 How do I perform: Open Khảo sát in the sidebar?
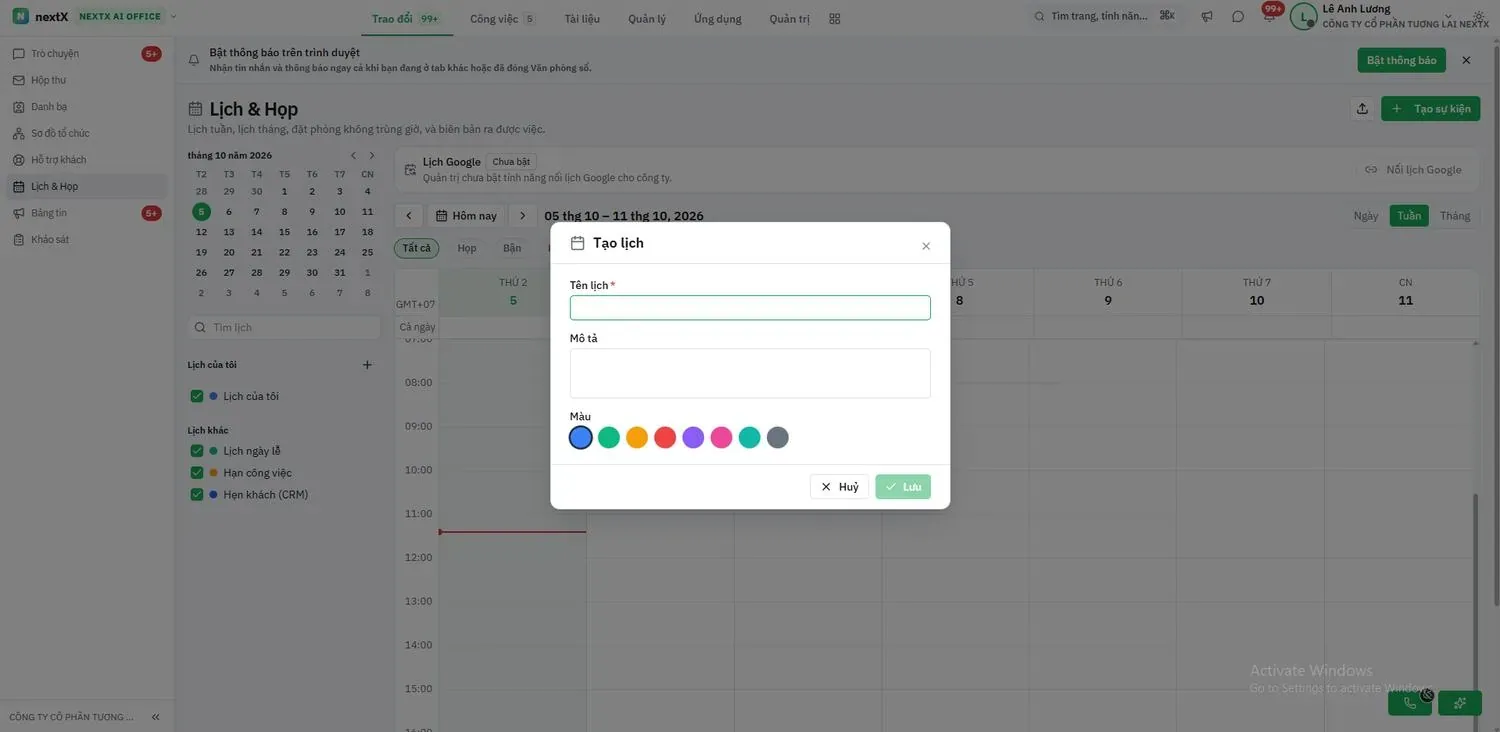click(86, 240)
